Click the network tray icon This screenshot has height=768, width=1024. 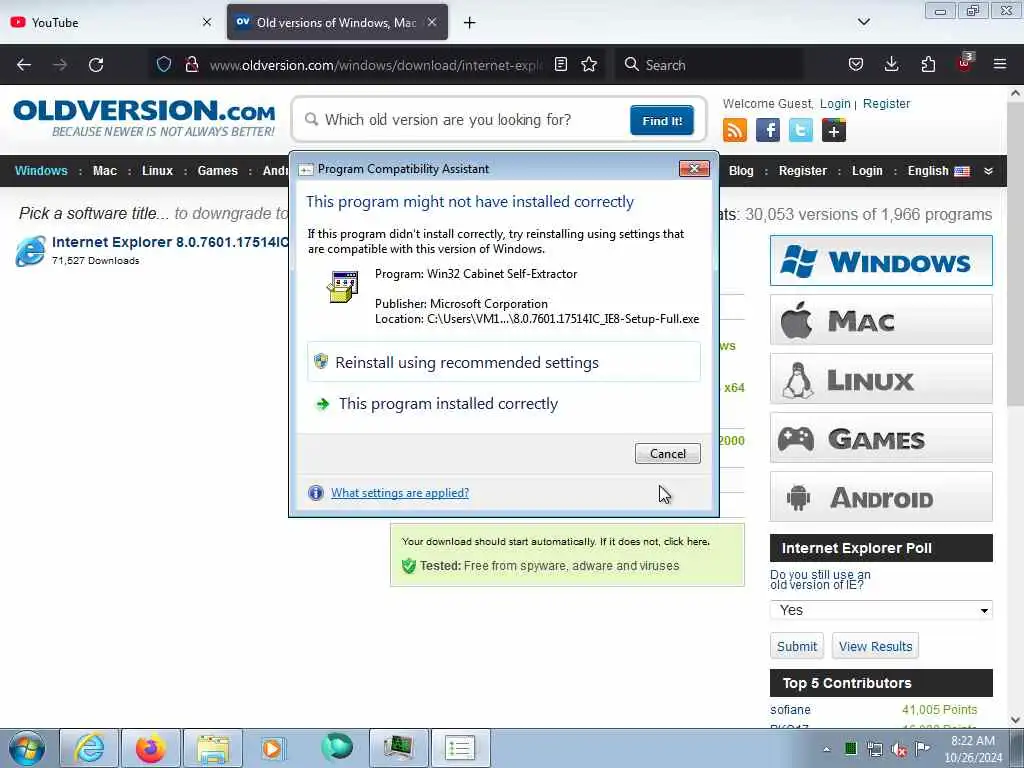click(x=875, y=749)
